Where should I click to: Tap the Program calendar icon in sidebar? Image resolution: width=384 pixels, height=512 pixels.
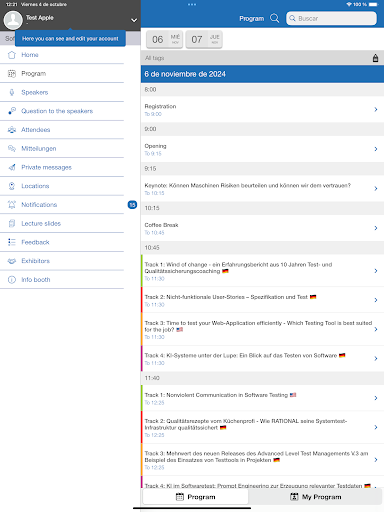pos(12,74)
